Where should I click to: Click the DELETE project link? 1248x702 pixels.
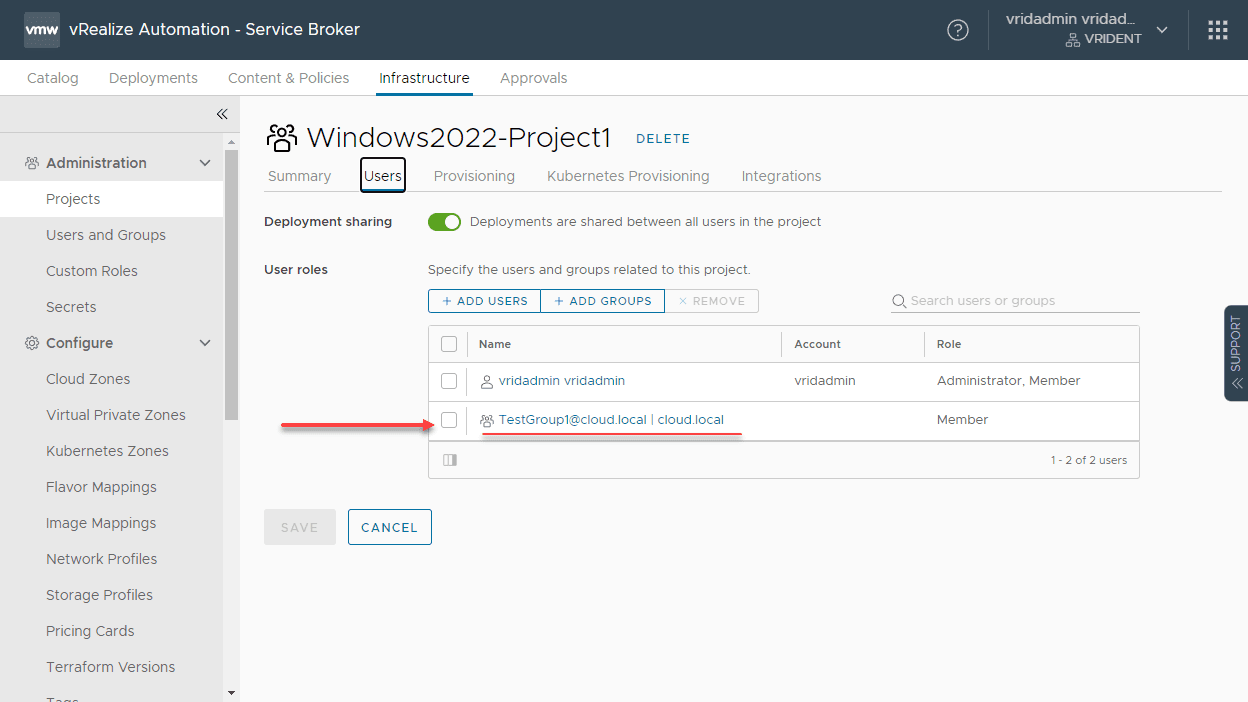663,139
